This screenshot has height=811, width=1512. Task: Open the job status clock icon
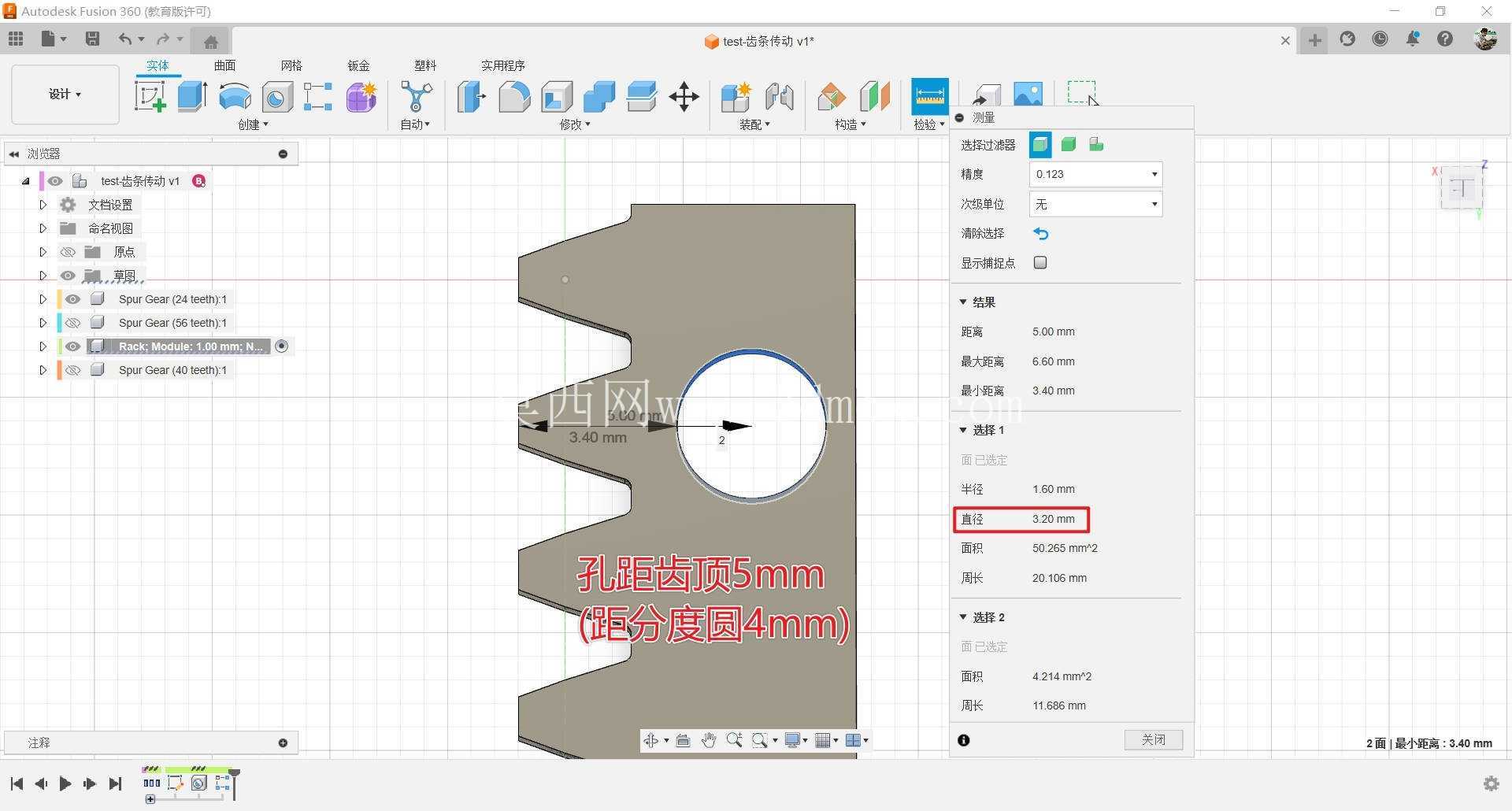(1380, 39)
